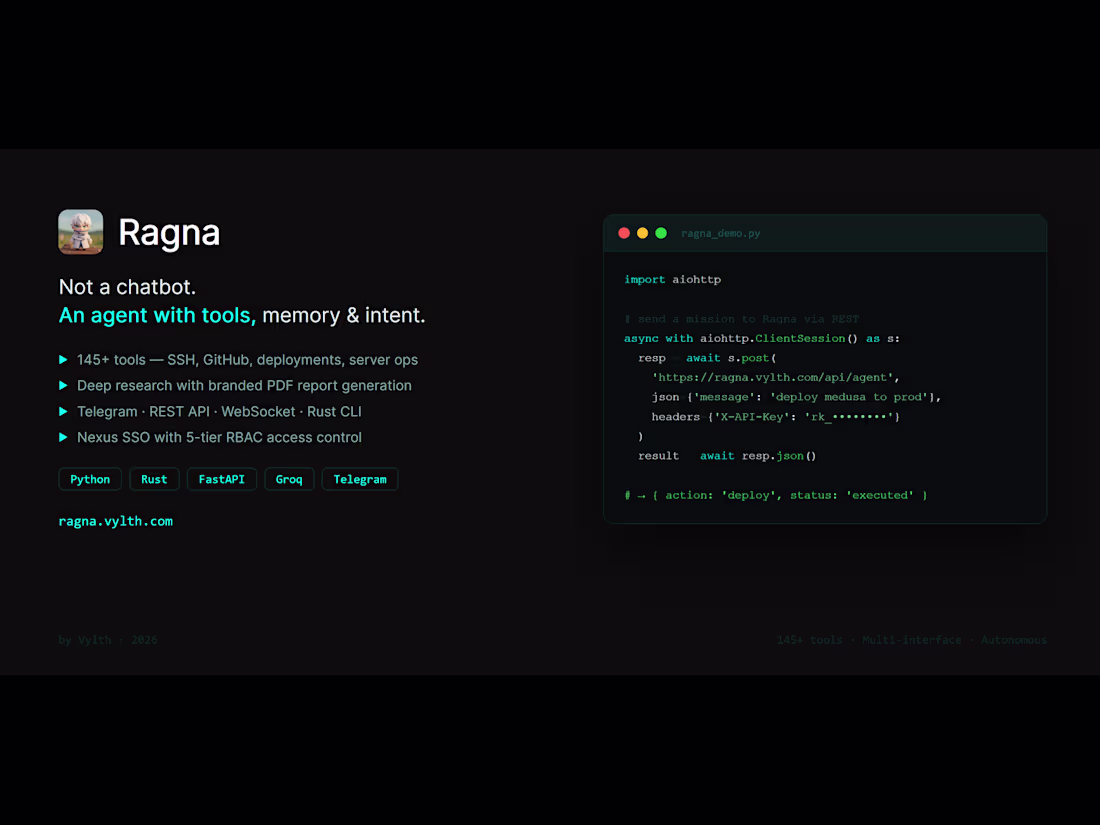Enable the executed status comment line
Image resolution: width=1100 pixels, height=825 pixels.
coord(780,494)
